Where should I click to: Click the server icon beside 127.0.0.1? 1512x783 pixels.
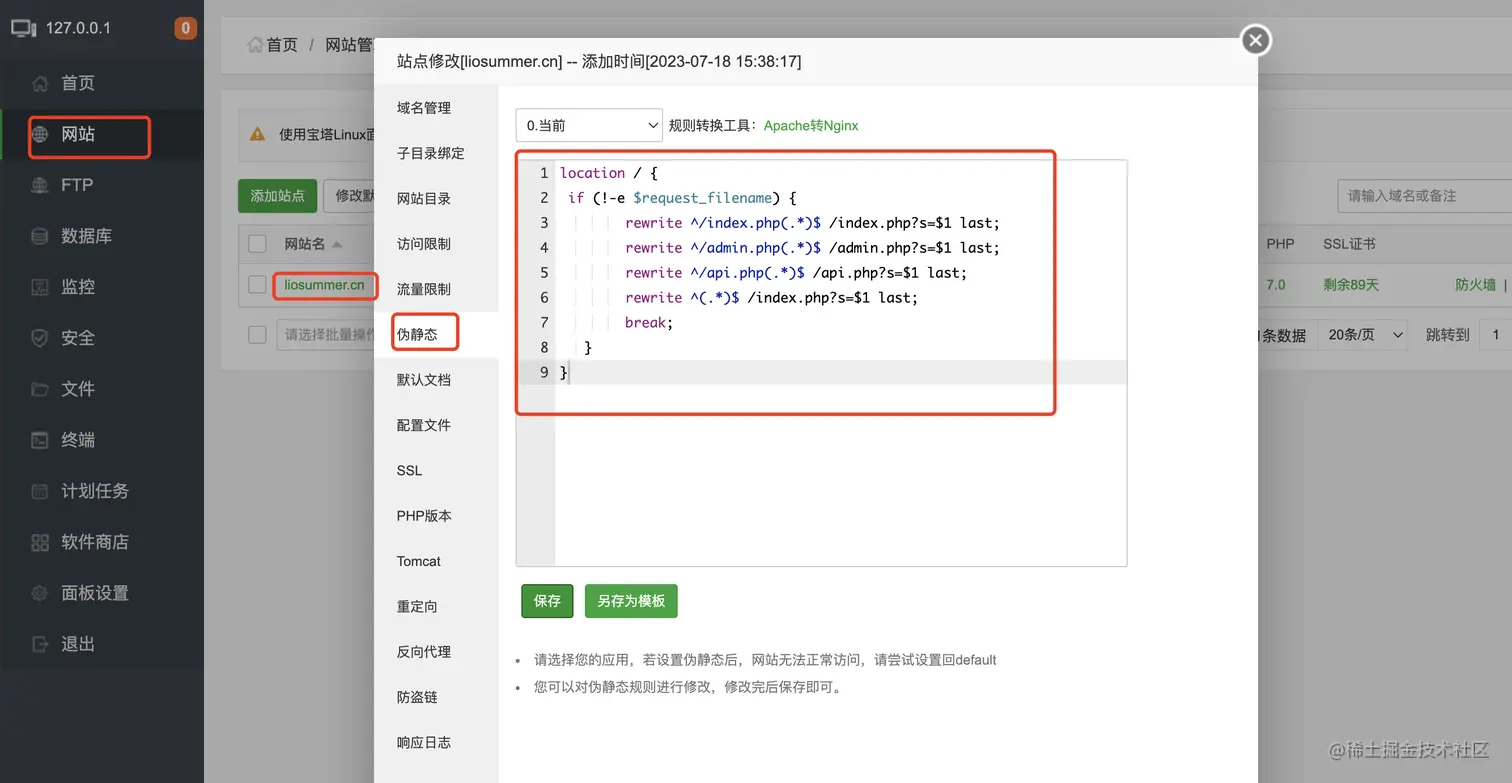[24, 28]
